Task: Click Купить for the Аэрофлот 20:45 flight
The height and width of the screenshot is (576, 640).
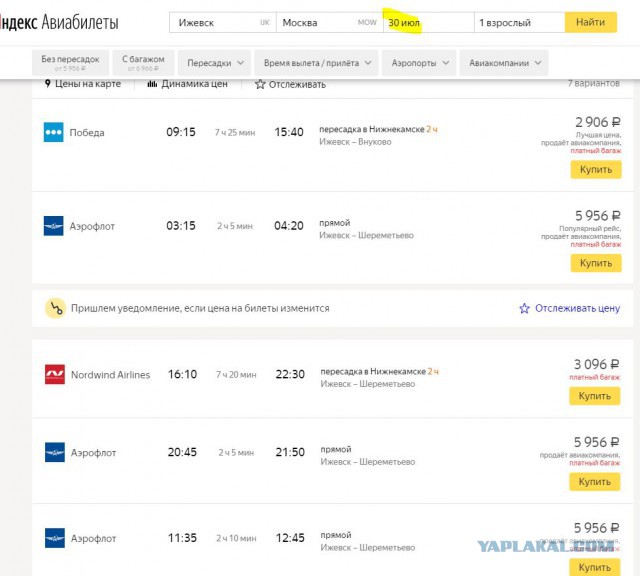Action: pos(595,482)
